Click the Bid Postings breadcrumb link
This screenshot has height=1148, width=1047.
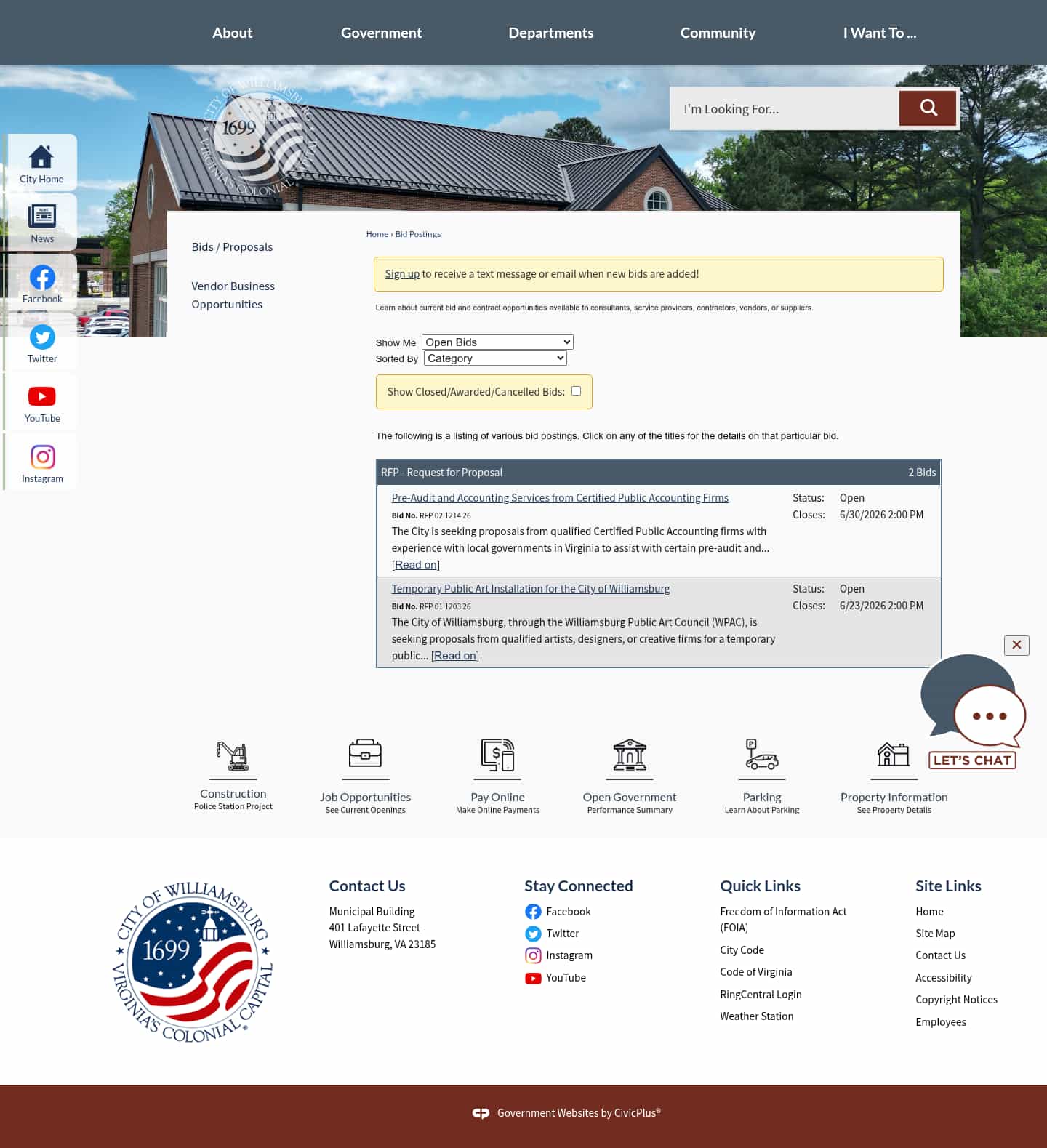click(x=418, y=234)
